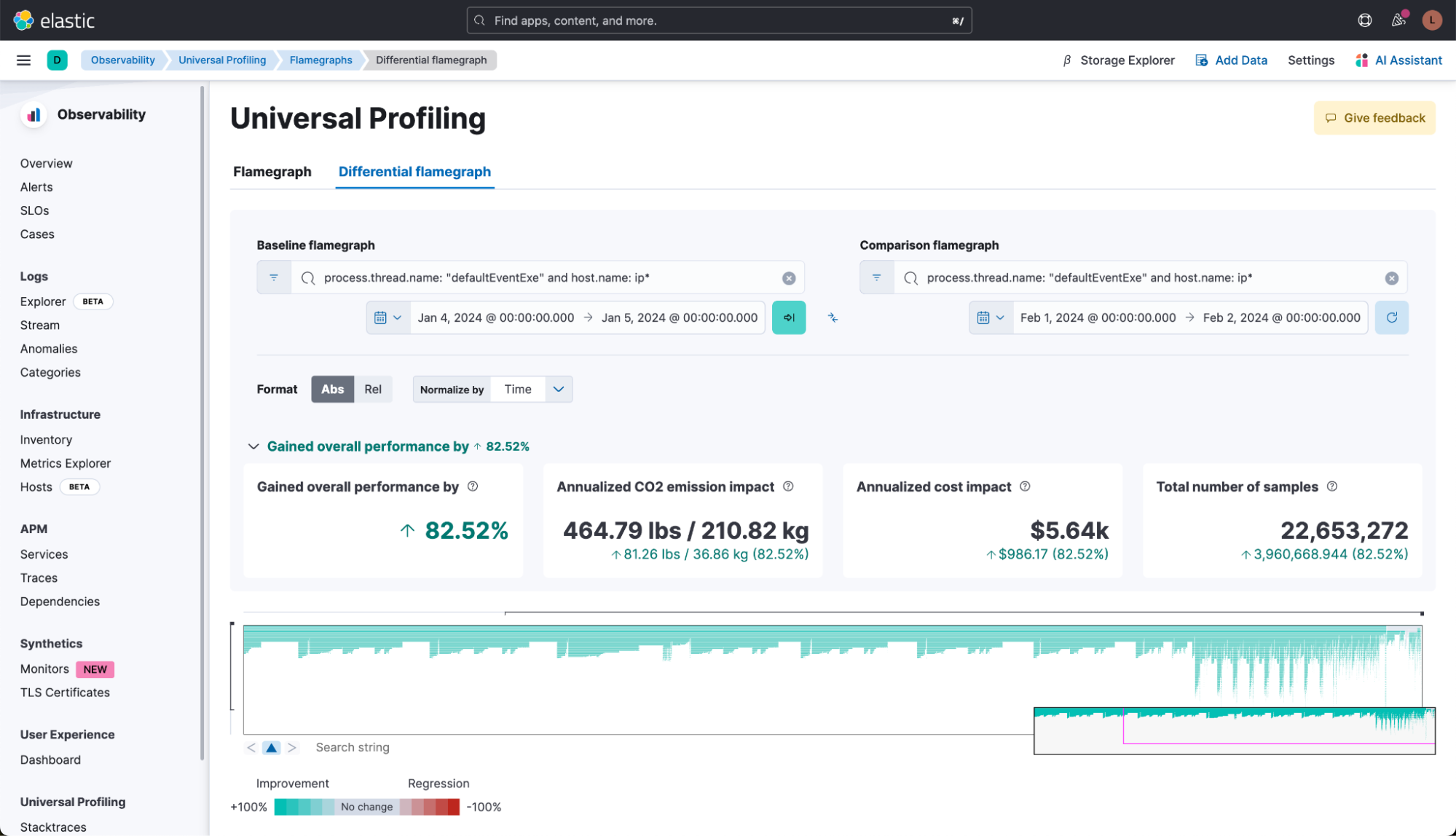Open the baseline filter options icon
The height and width of the screenshot is (836, 1456).
click(x=274, y=278)
